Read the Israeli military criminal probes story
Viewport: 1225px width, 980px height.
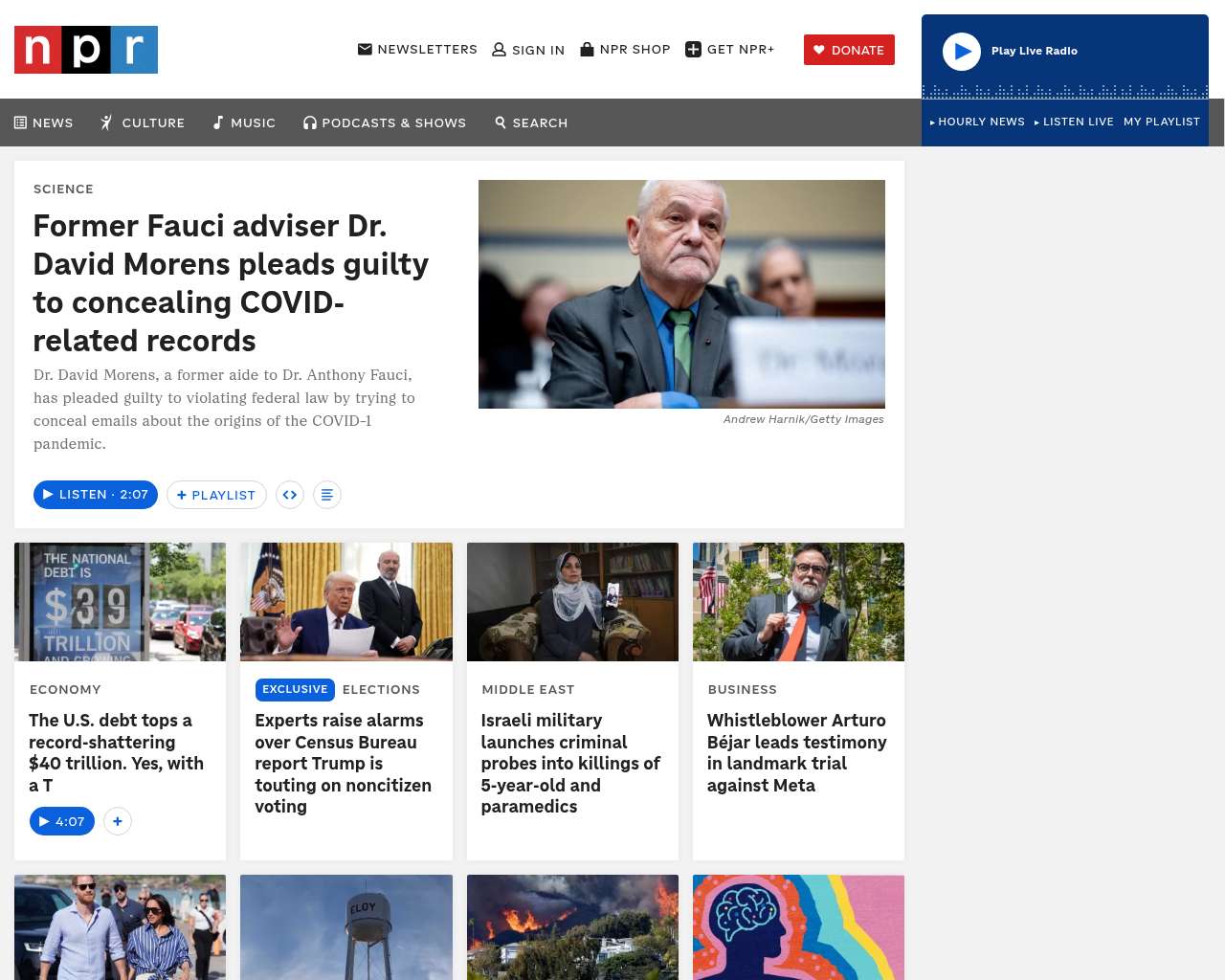(x=570, y=763)
